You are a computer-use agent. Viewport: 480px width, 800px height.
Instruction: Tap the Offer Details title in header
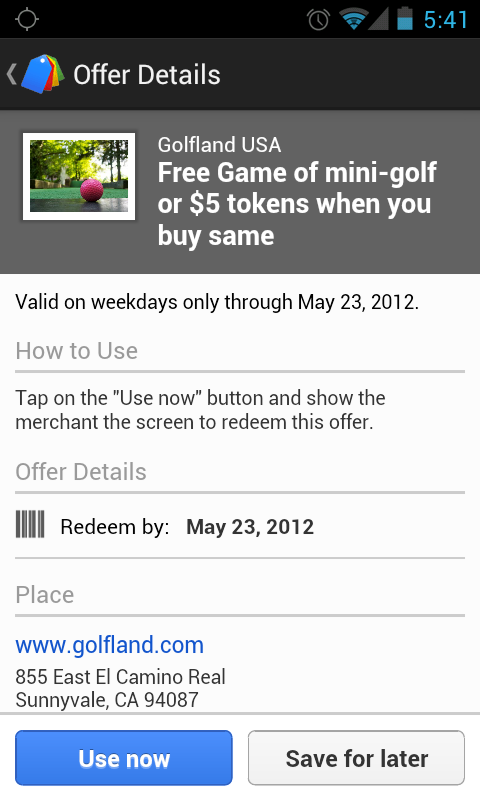[147, 74]
